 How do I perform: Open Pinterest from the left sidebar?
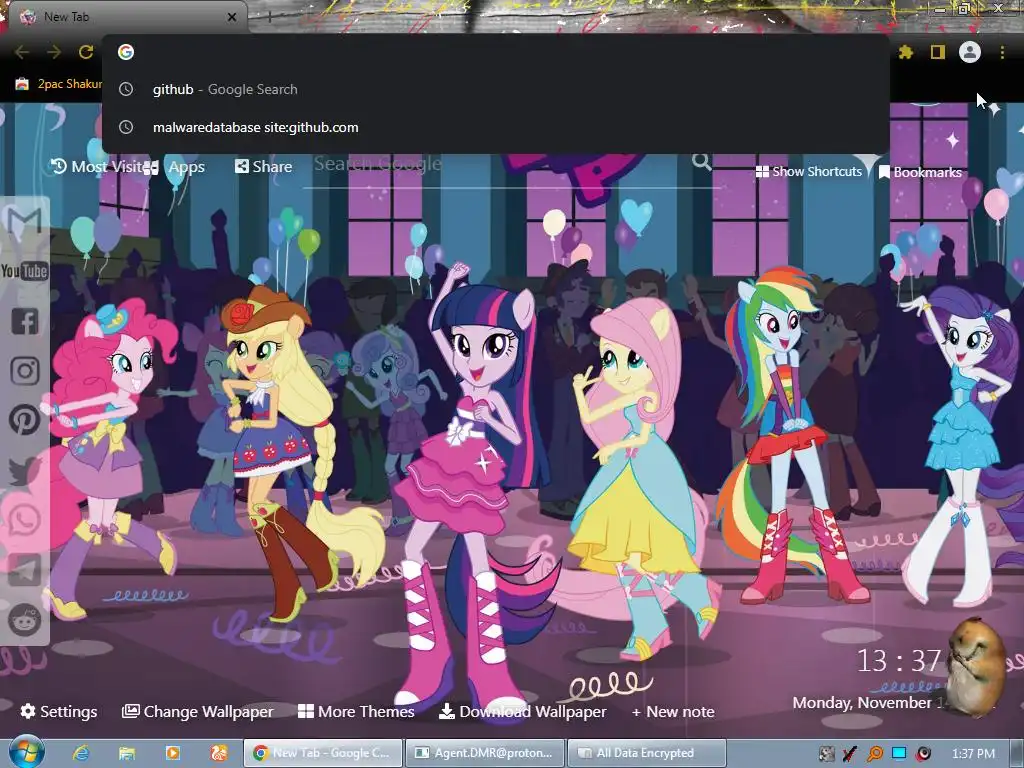25,420
